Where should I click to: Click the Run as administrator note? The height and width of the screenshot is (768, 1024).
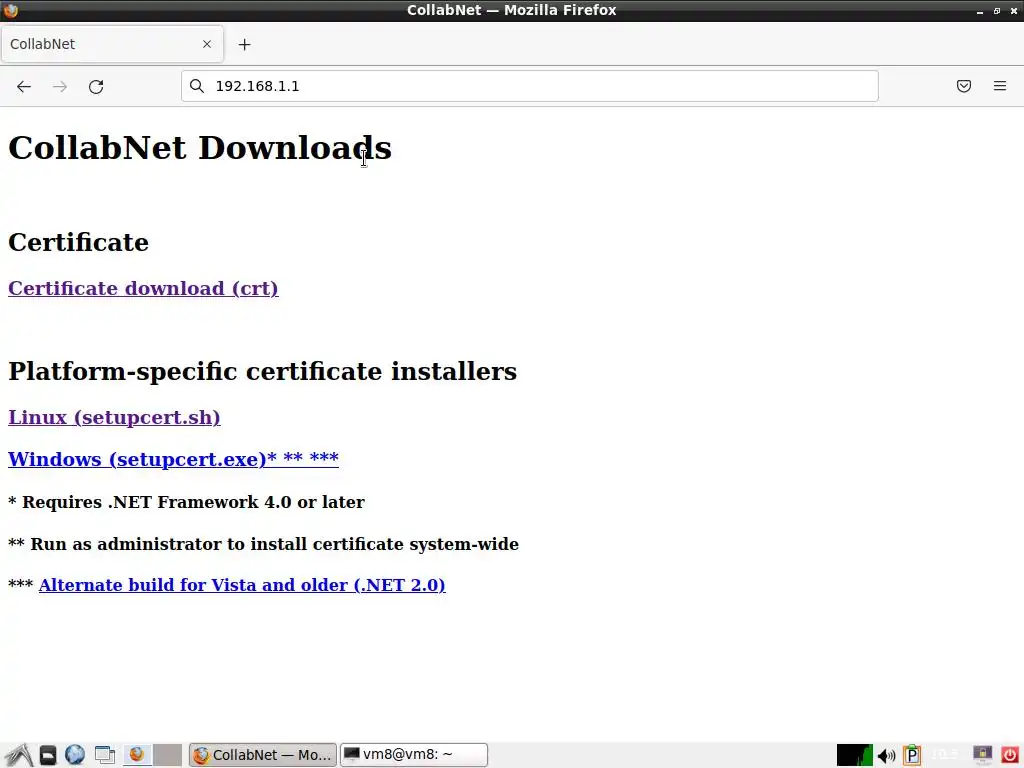[263, 544]
